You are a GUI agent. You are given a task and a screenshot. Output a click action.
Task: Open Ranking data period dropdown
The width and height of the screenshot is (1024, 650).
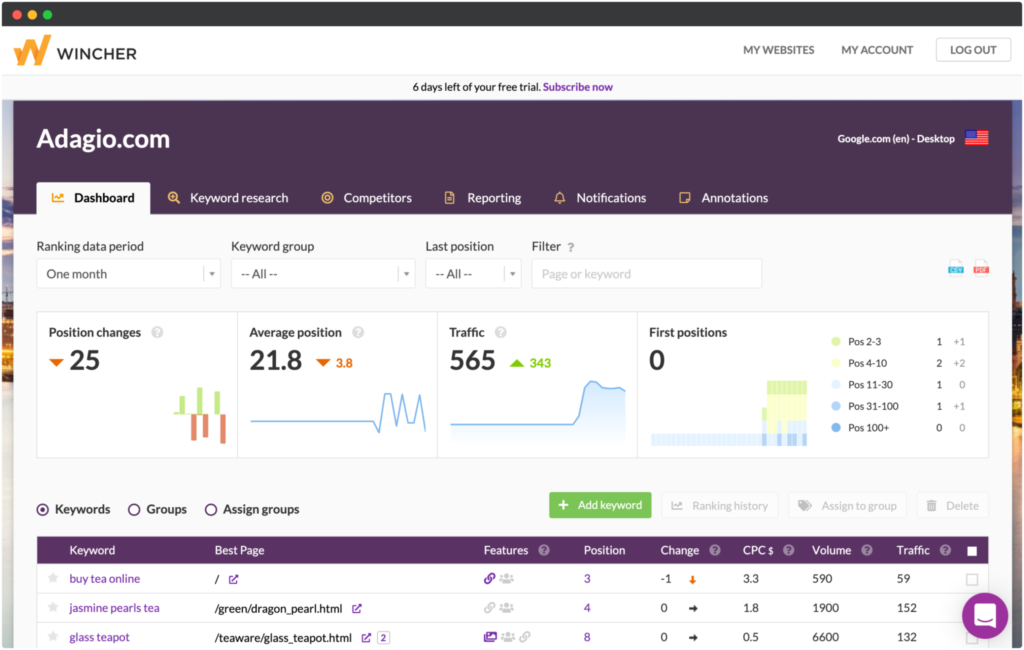129,274
